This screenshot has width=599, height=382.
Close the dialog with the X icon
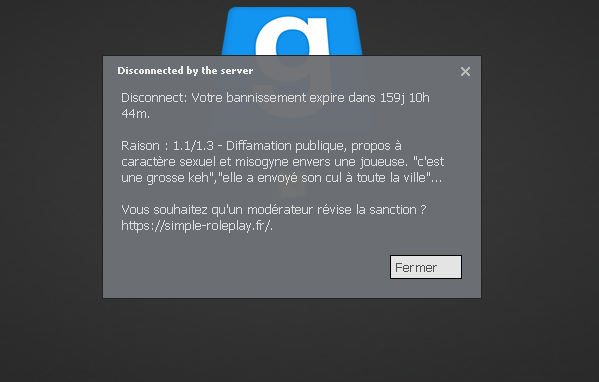465,71
